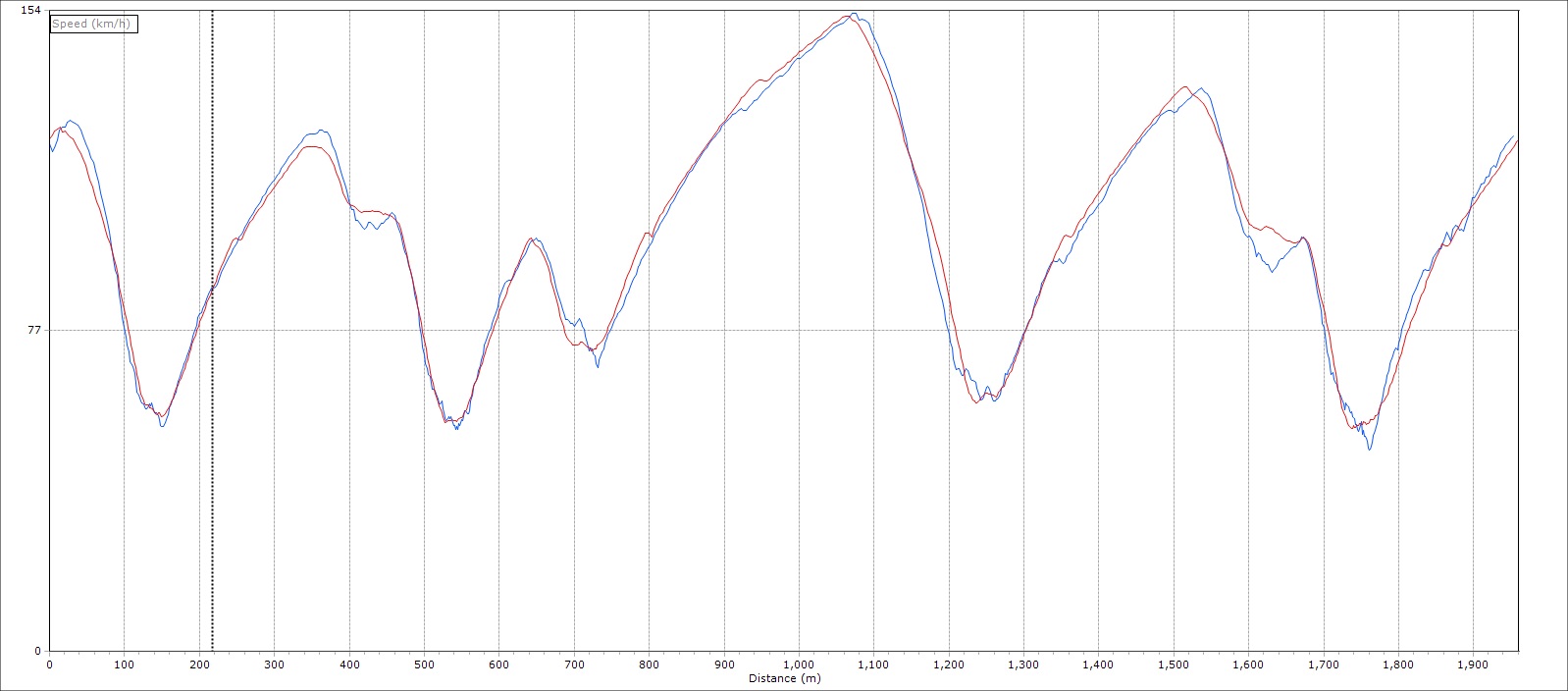This screenshot has height=691, width=1568.
Task: Click the curve minimum near 540 m
Action: (x=456, y=427)
